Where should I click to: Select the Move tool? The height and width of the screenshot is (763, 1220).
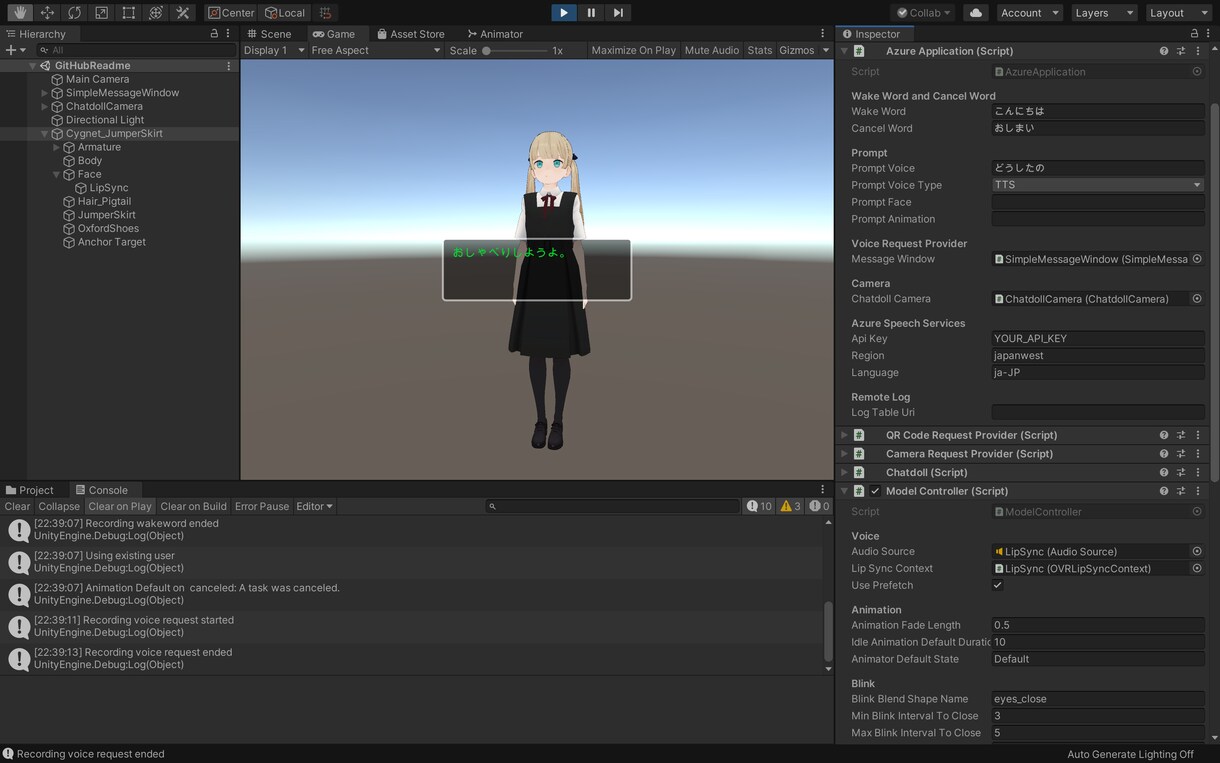tap(47, 13)
